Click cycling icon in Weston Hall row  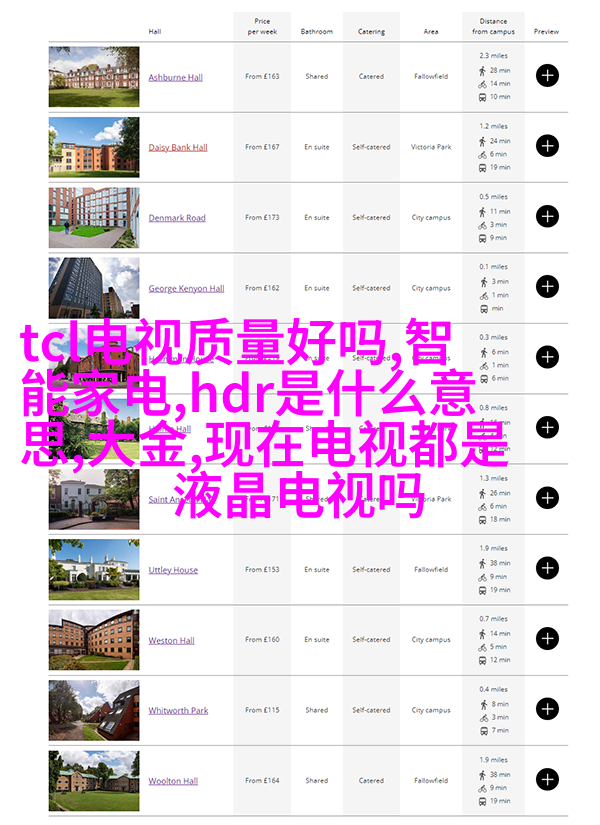pos(483,647)
